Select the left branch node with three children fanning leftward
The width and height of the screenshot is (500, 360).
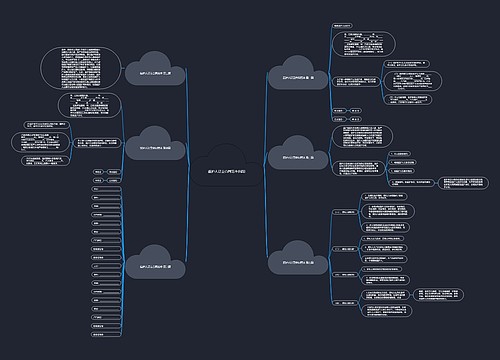tap(97, 143)
